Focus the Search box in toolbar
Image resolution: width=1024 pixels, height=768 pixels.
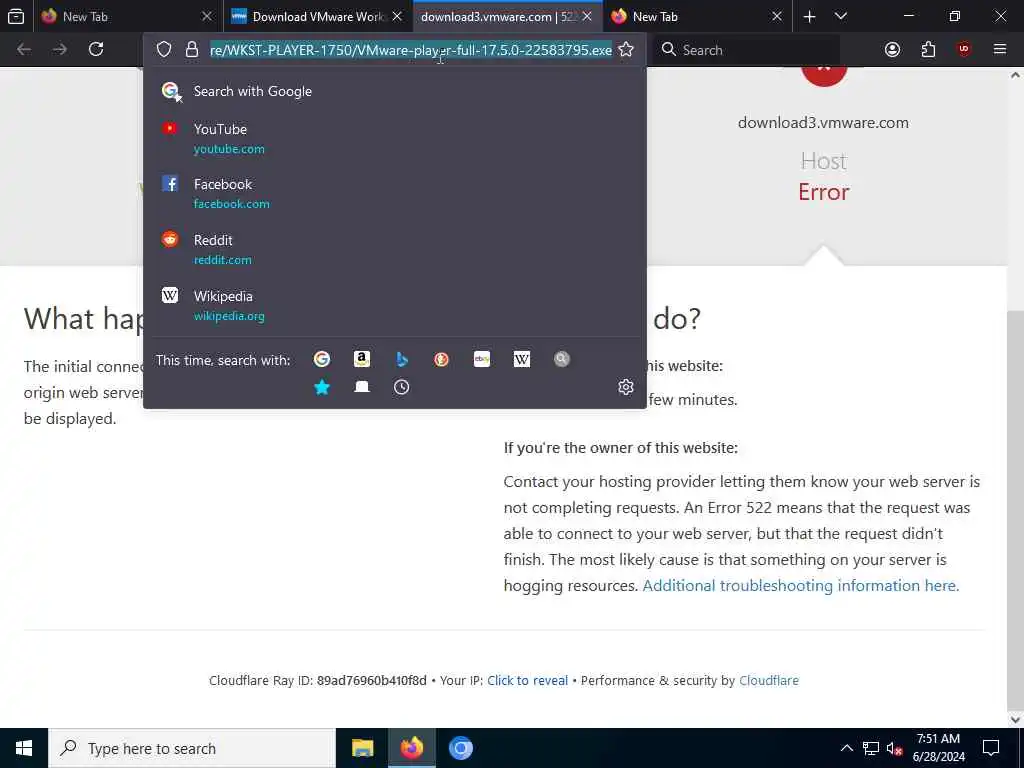coord(746,50)
